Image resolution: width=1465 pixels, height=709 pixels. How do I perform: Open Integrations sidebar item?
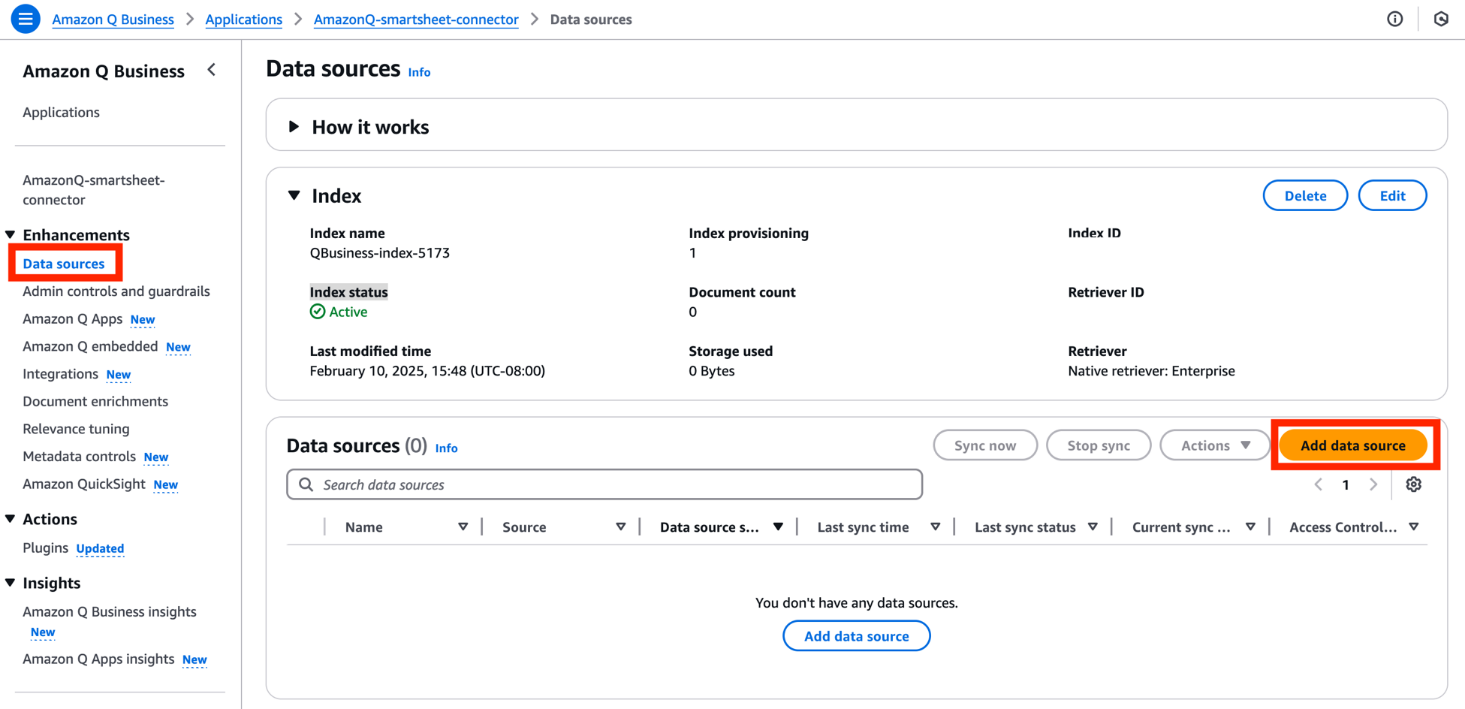tap(60, 374)
